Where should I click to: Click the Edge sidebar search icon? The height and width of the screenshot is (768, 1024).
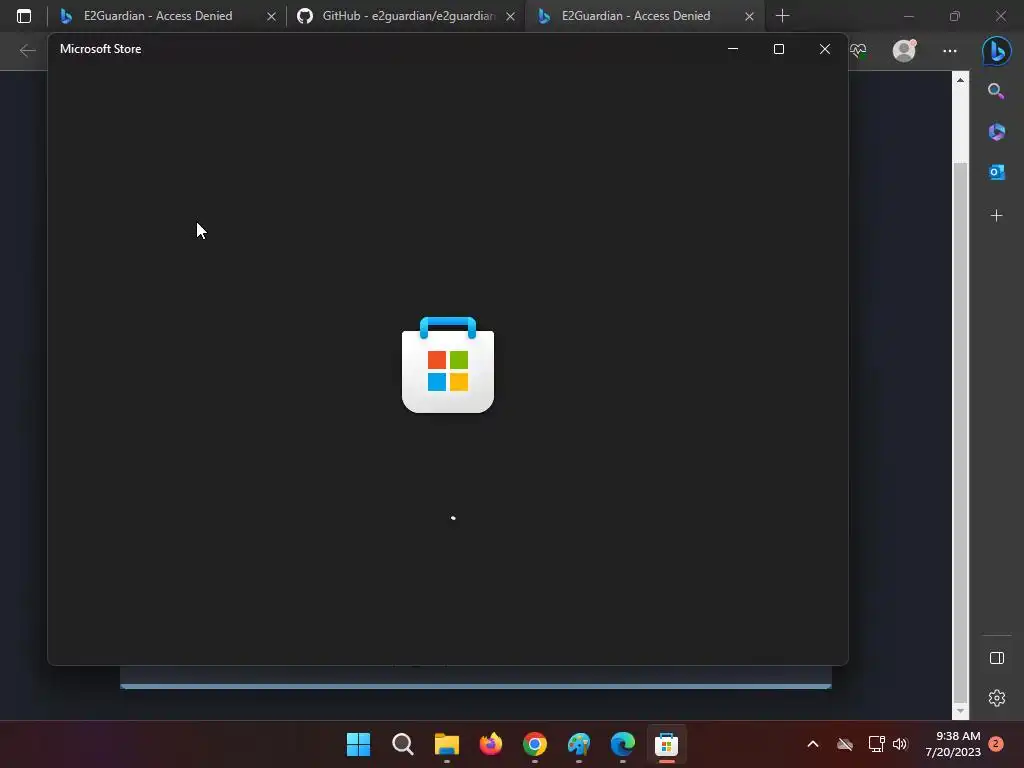[996, 91]
